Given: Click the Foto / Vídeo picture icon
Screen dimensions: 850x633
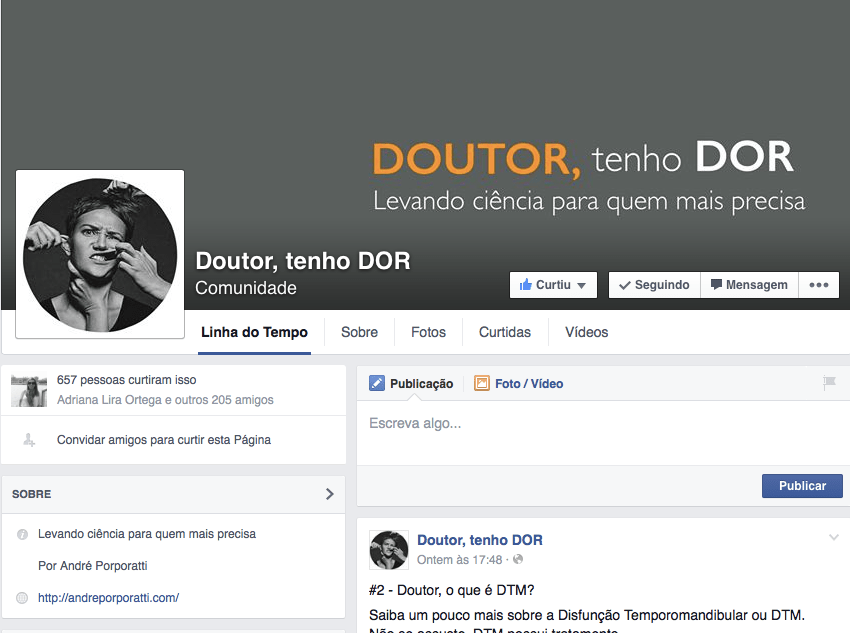Looking at the screenshot, I should 482,383.
